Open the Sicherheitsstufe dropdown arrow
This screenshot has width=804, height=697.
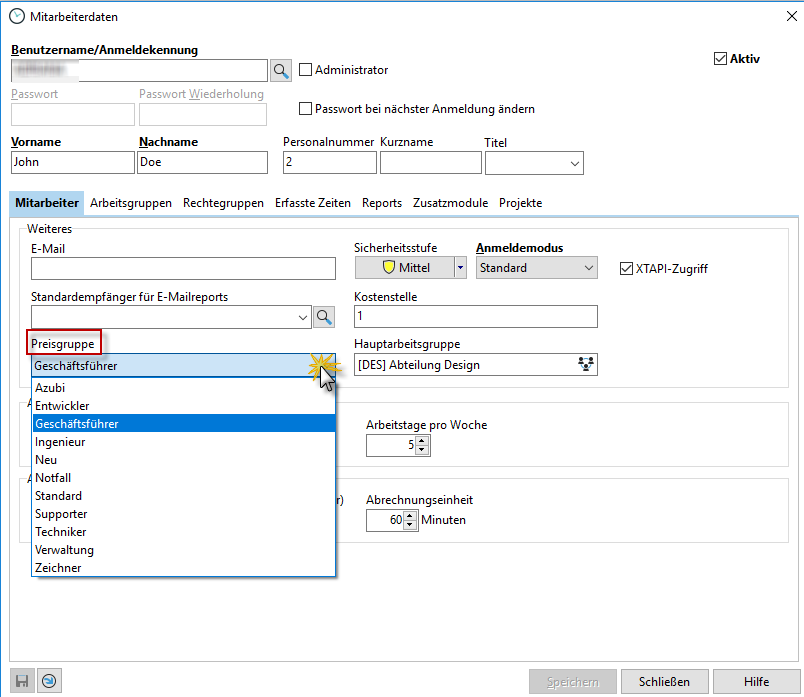click(x=460, y=268)
